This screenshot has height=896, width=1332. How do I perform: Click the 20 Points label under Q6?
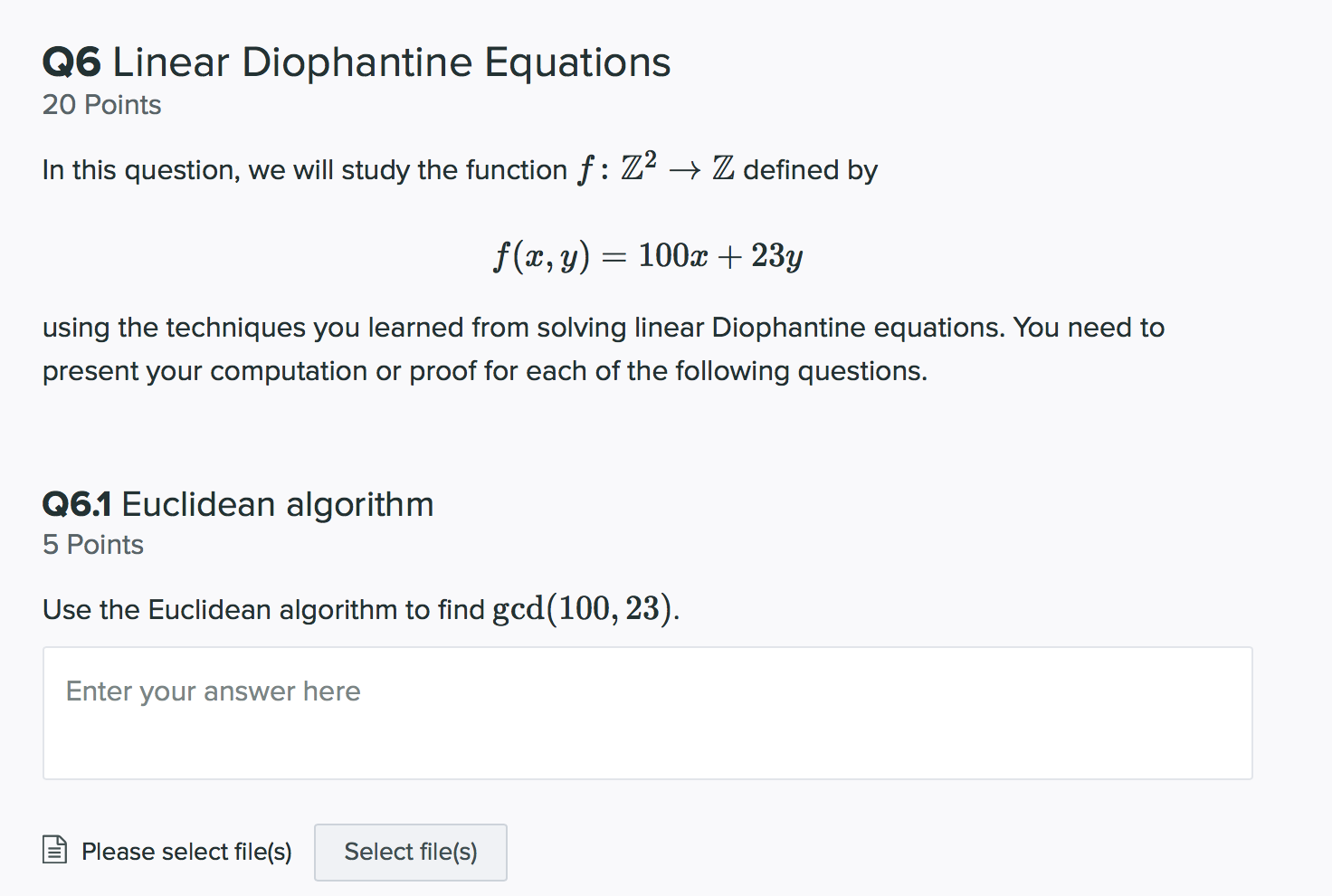click(101, 105)
